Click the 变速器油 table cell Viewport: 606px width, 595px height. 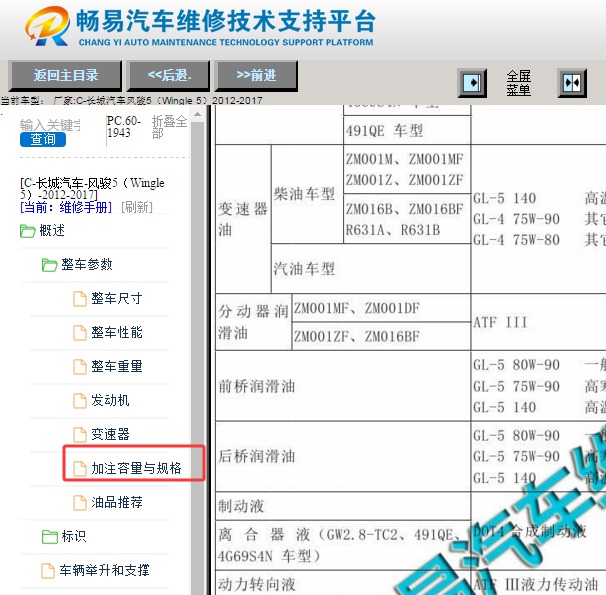243,219
